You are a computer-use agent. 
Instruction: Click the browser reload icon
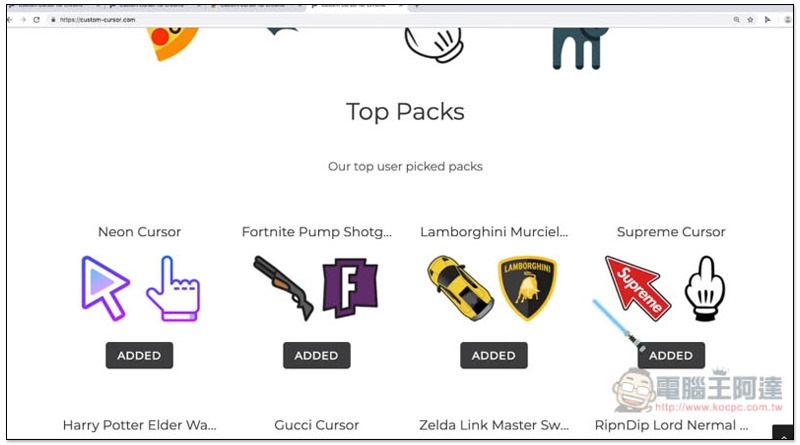[x=36, y=19]
